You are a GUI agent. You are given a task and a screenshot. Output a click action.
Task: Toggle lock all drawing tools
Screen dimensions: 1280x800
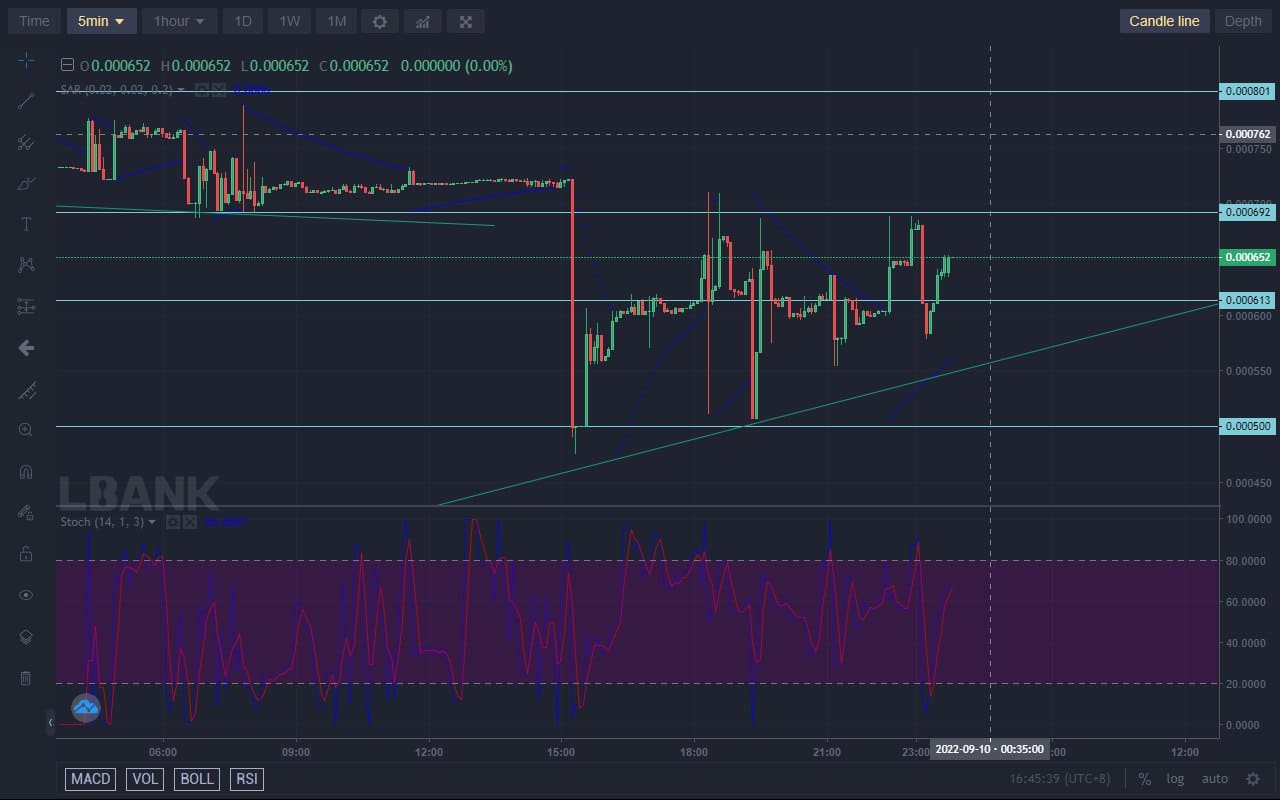(x=26, y=554)
